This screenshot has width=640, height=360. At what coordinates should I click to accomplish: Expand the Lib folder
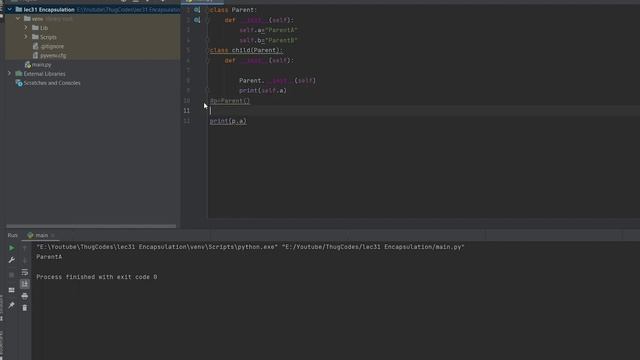[26, 28]
